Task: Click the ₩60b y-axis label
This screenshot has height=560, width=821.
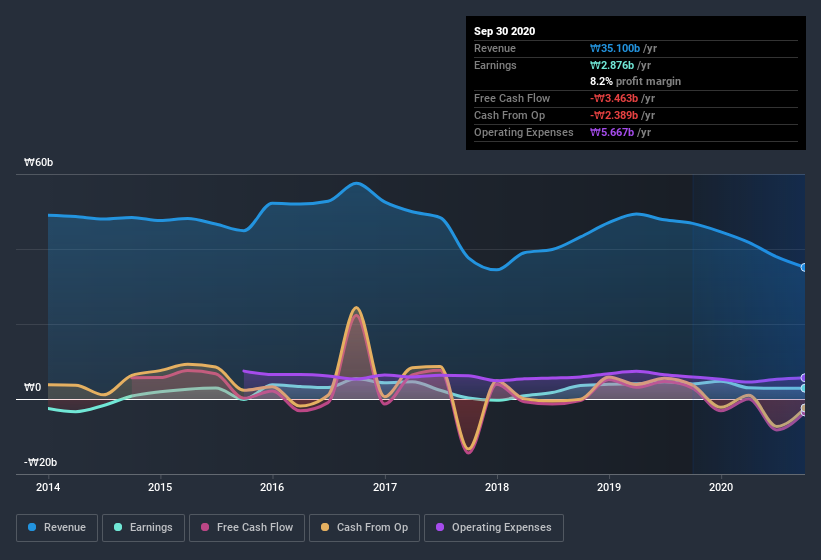Action: [40, 162]
